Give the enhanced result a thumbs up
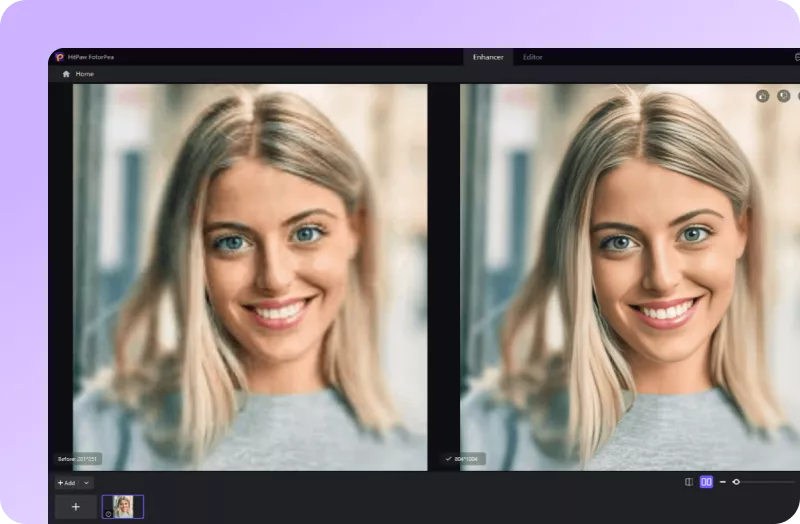800x524 pixels. point(762,96)
